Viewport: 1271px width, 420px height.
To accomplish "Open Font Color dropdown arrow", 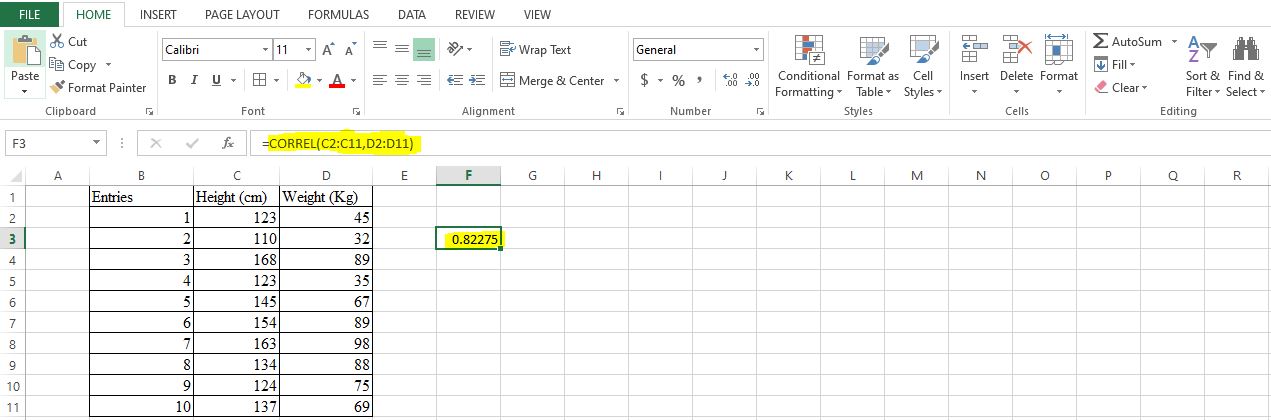I will tap(353, 80).
